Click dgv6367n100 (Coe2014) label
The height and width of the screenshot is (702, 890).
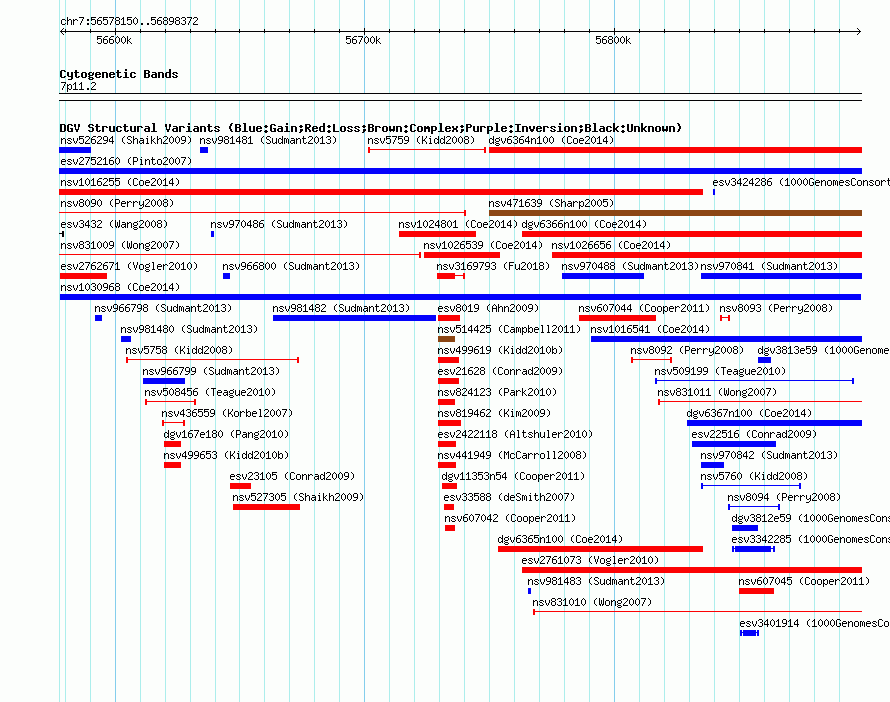click(x=749, y=413)
